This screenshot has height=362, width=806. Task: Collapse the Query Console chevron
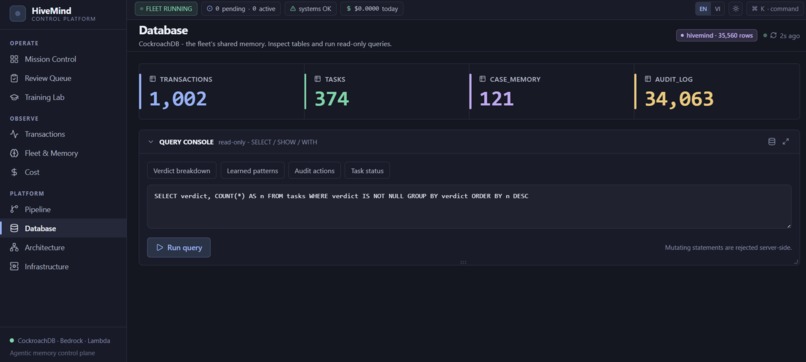click(151, 142)
